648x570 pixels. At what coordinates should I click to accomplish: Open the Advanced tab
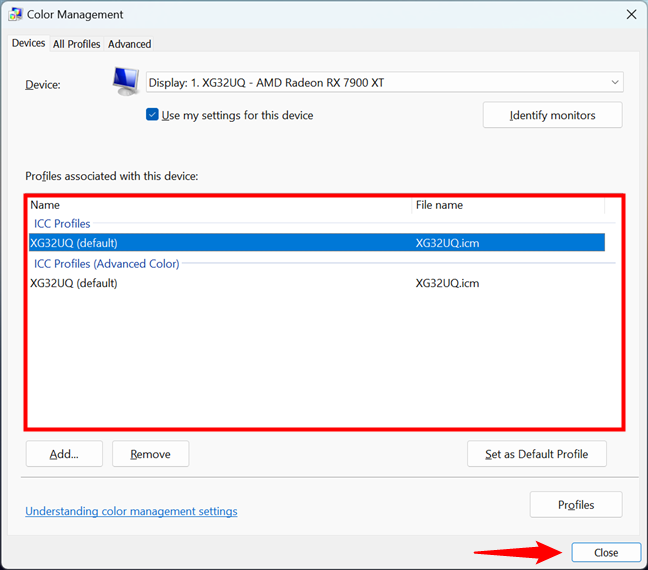coord(129,44)
